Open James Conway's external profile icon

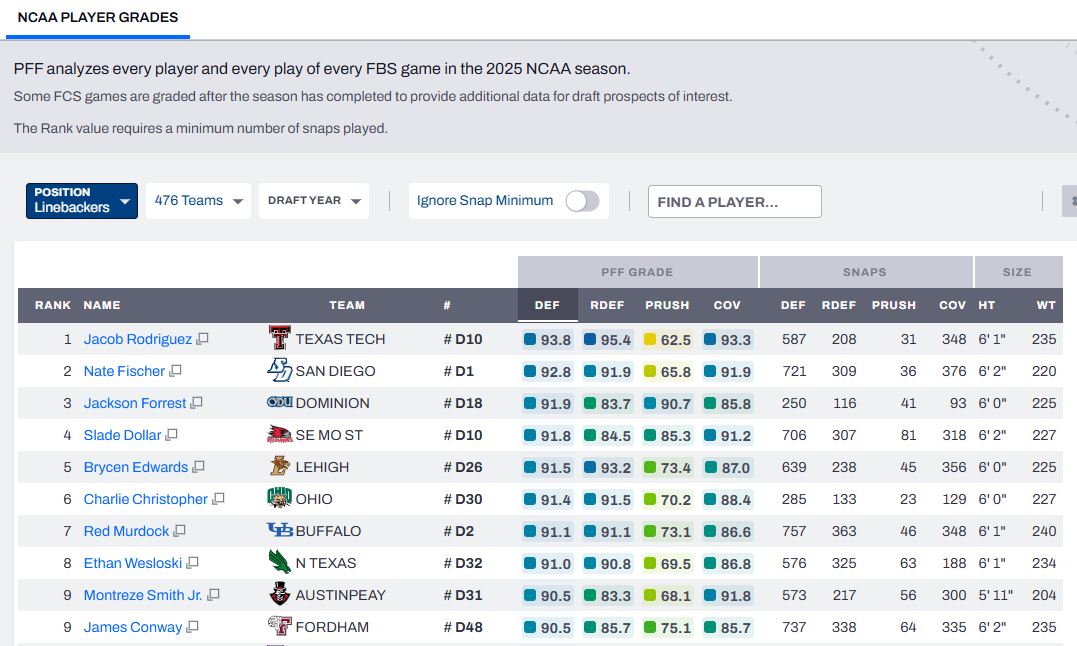coord(192,627)
